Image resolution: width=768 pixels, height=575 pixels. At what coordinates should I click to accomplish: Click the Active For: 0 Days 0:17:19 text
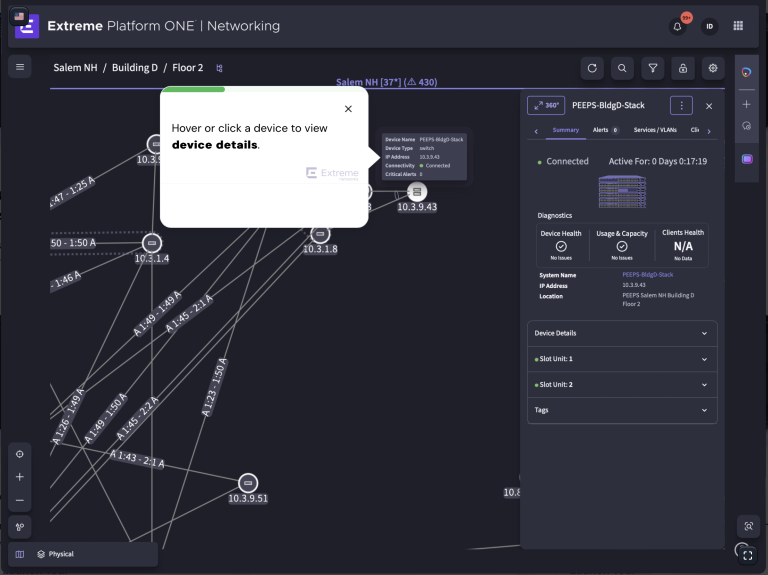point(657,161)
